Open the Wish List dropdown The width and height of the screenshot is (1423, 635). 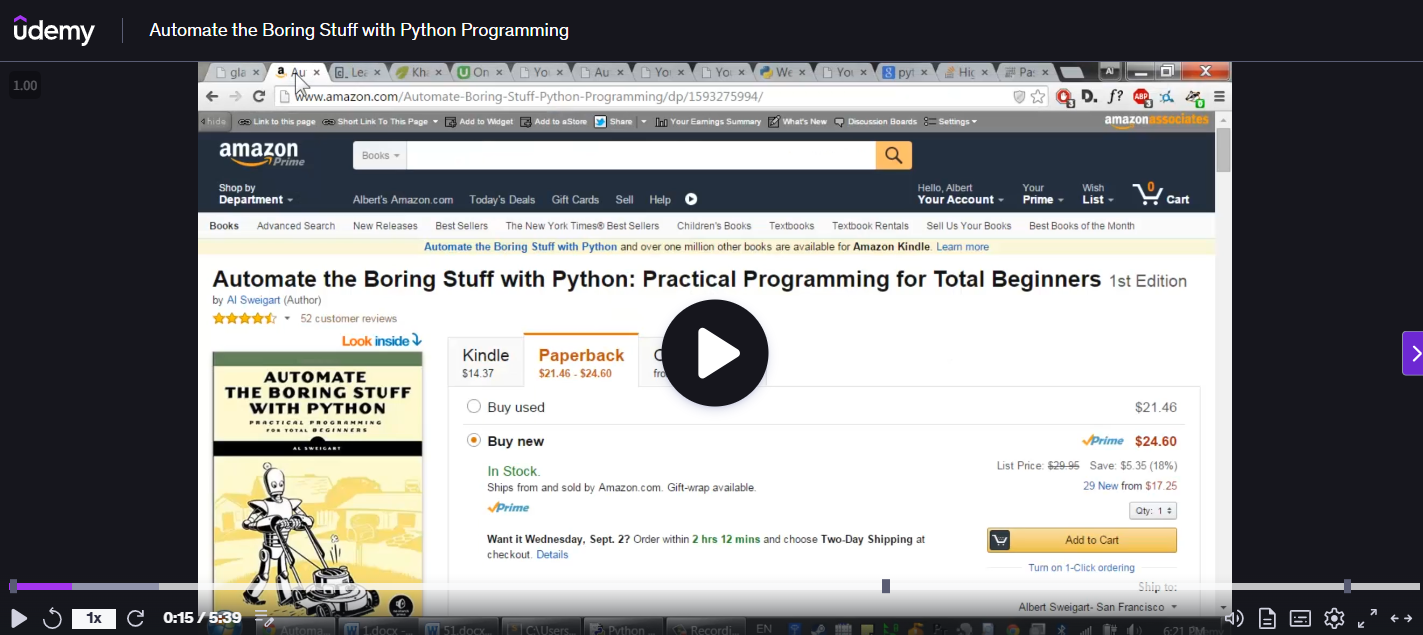[x=1097, y=194]
